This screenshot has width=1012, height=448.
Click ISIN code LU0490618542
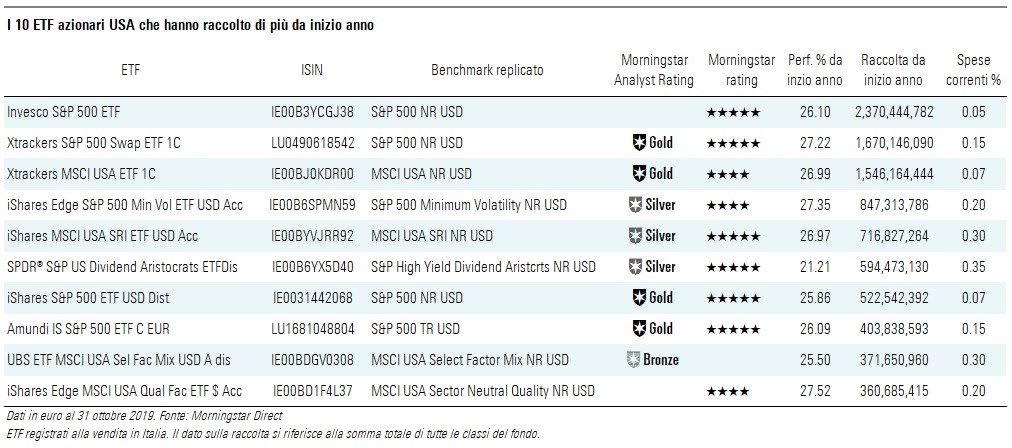[312, 143]
